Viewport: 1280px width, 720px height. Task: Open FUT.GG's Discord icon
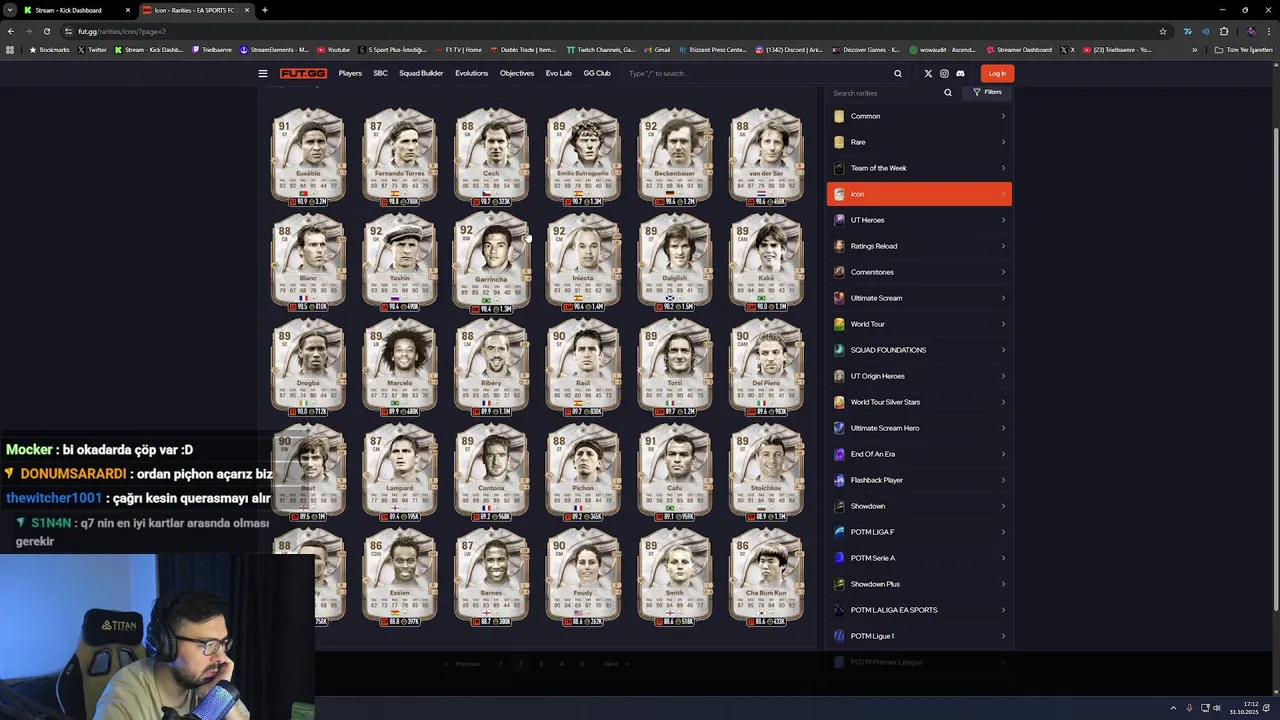click(960, 73)
